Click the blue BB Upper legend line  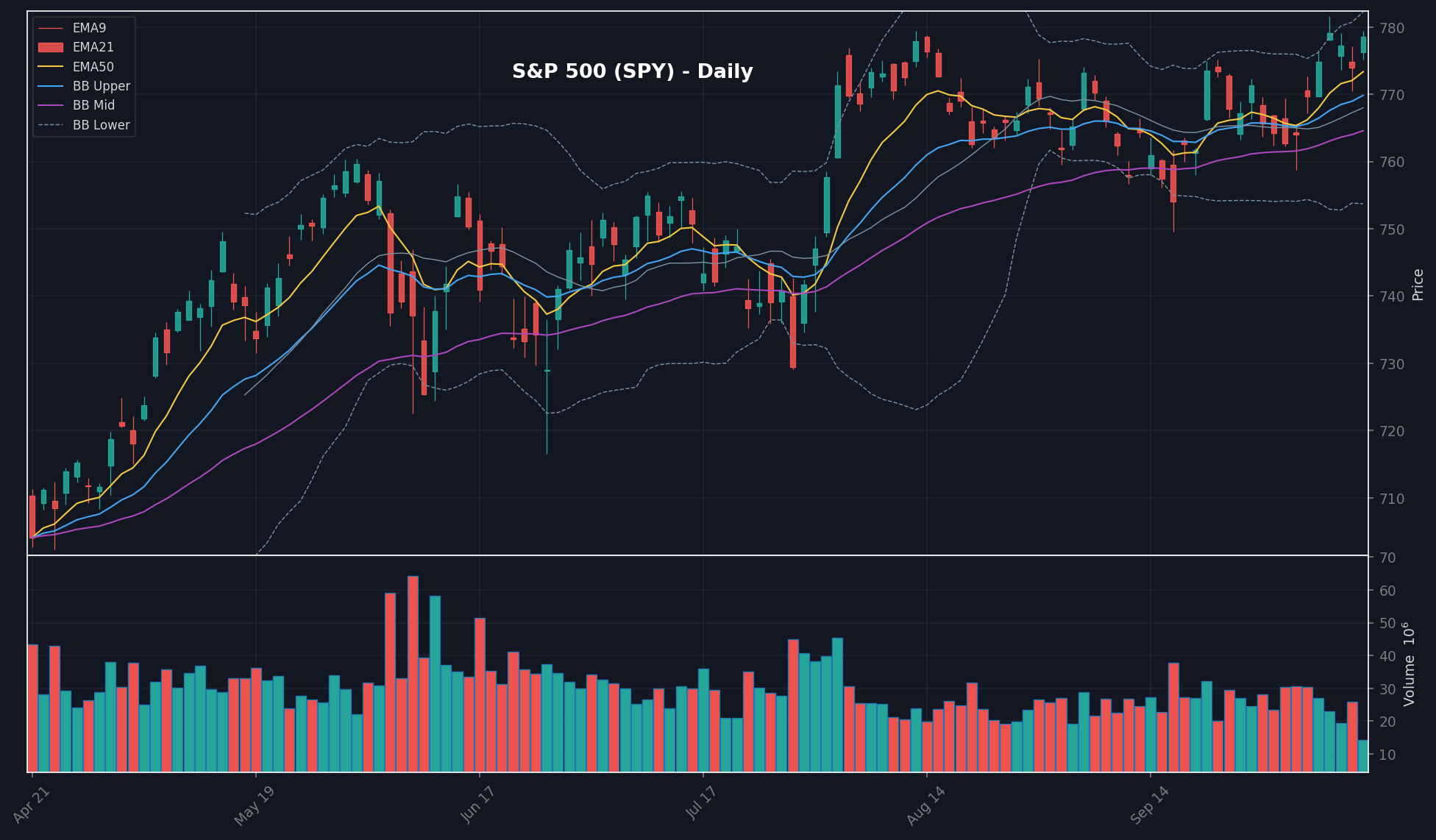pos(51,86)
